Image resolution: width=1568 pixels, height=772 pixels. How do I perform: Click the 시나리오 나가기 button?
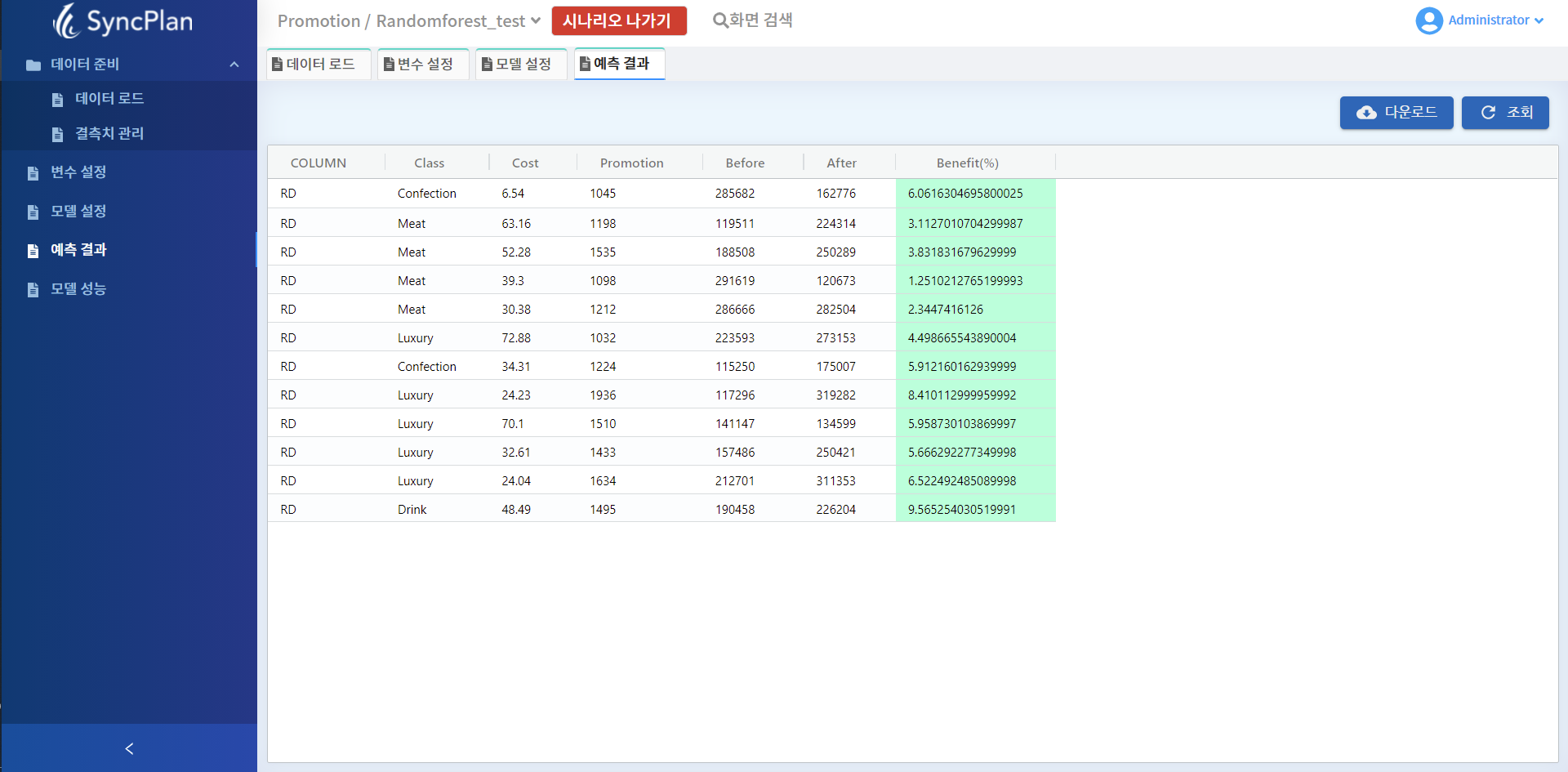click(x=619, y=21)
